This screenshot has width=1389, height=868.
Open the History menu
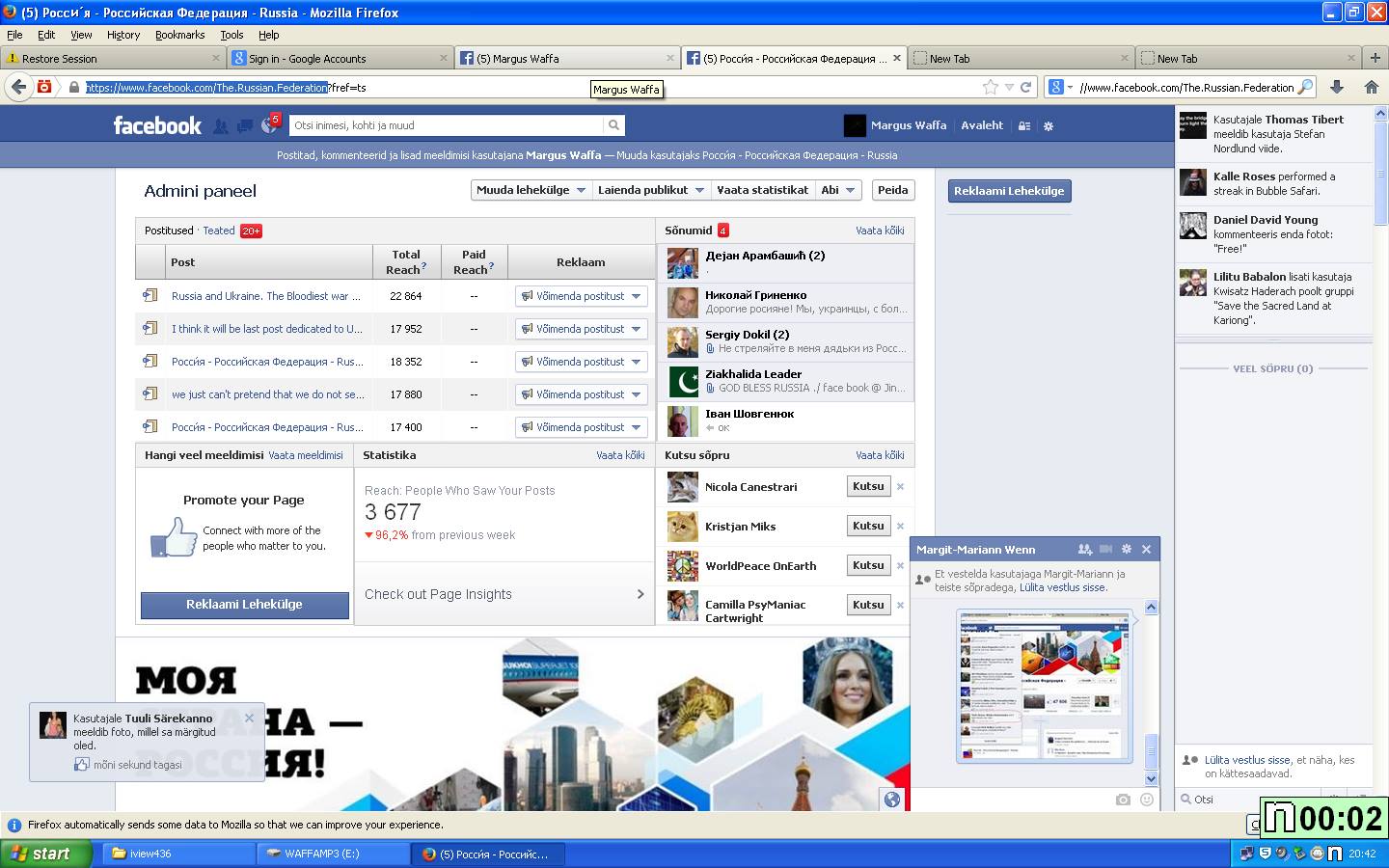click(x=123, y=35)
